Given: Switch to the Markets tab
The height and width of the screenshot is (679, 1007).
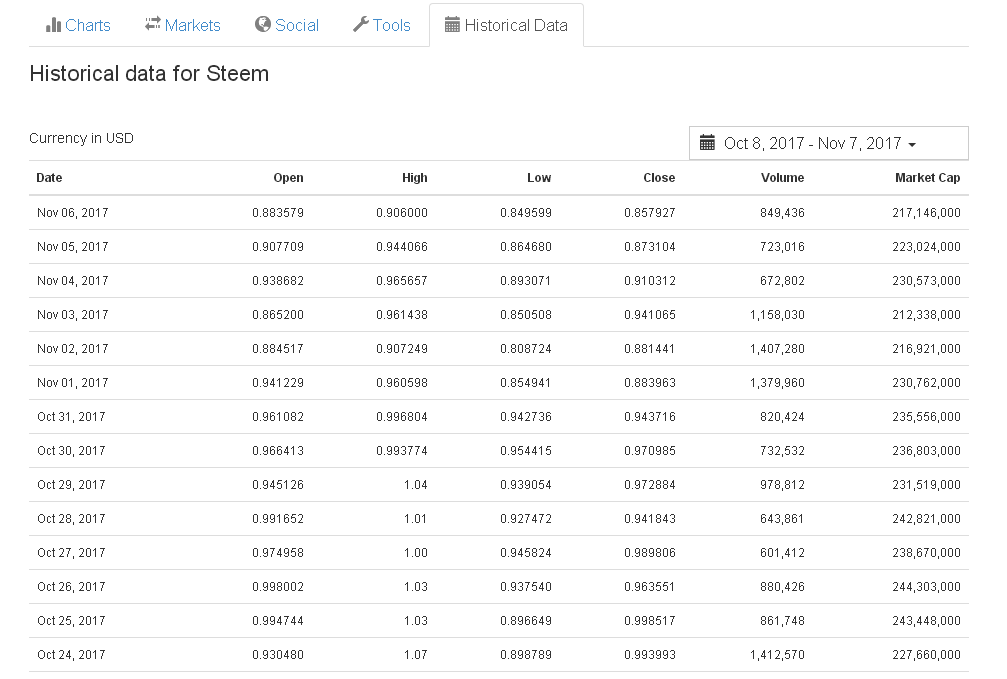Looking at the screenshot, I should point(183,25).
